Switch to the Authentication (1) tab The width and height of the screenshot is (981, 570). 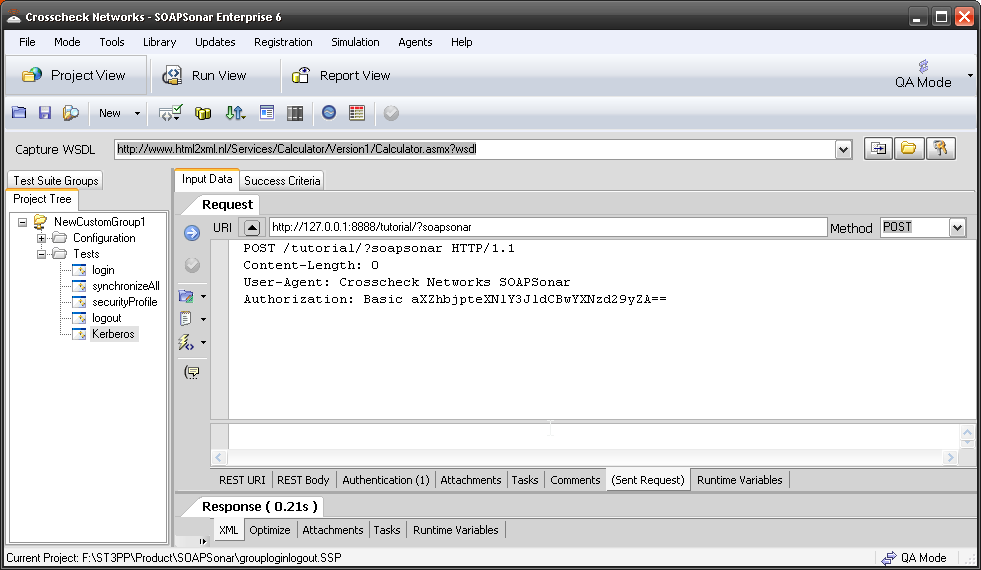[x=385, y=480]
